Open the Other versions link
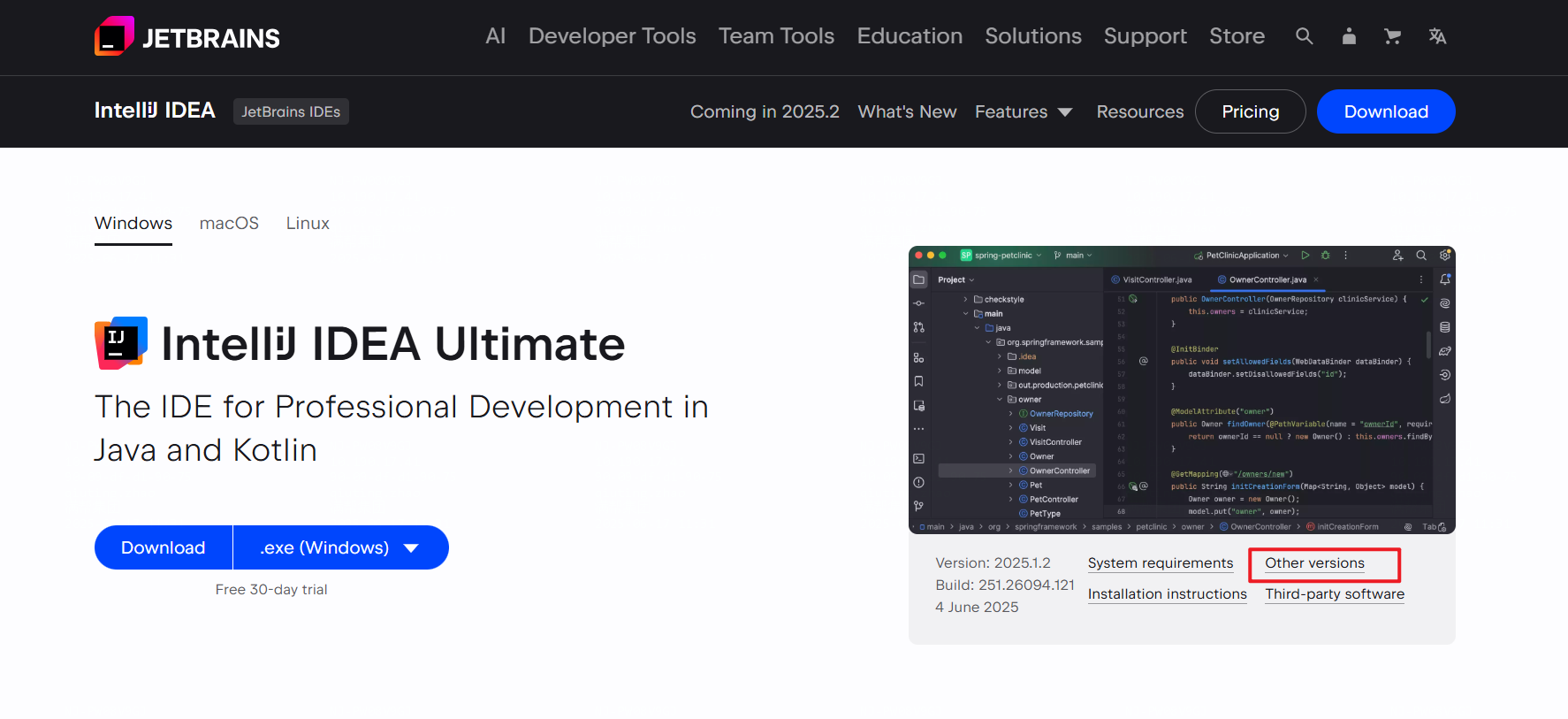 1314,563
